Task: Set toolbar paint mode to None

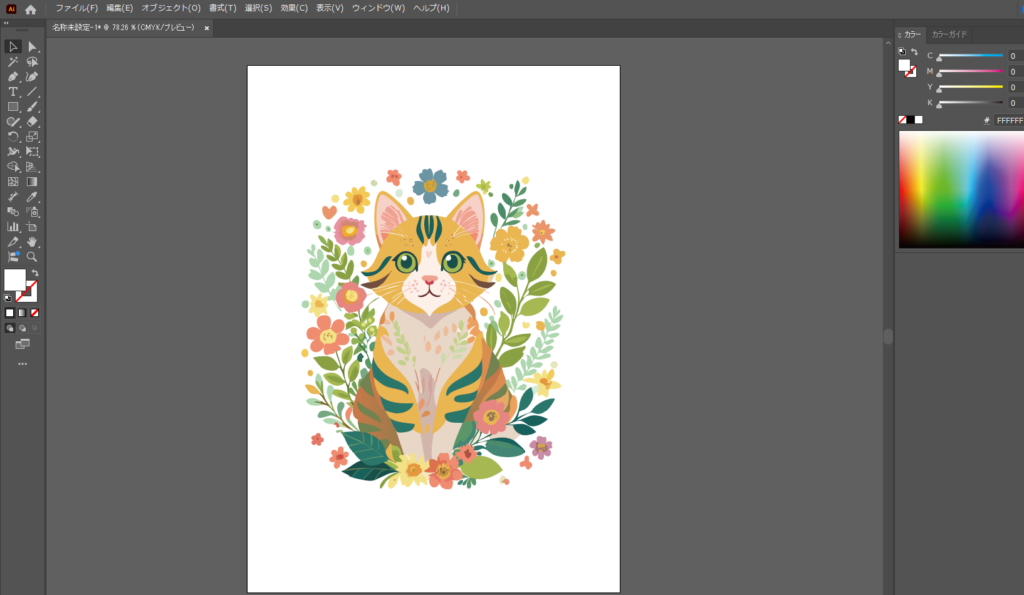Action: [35, 313]
